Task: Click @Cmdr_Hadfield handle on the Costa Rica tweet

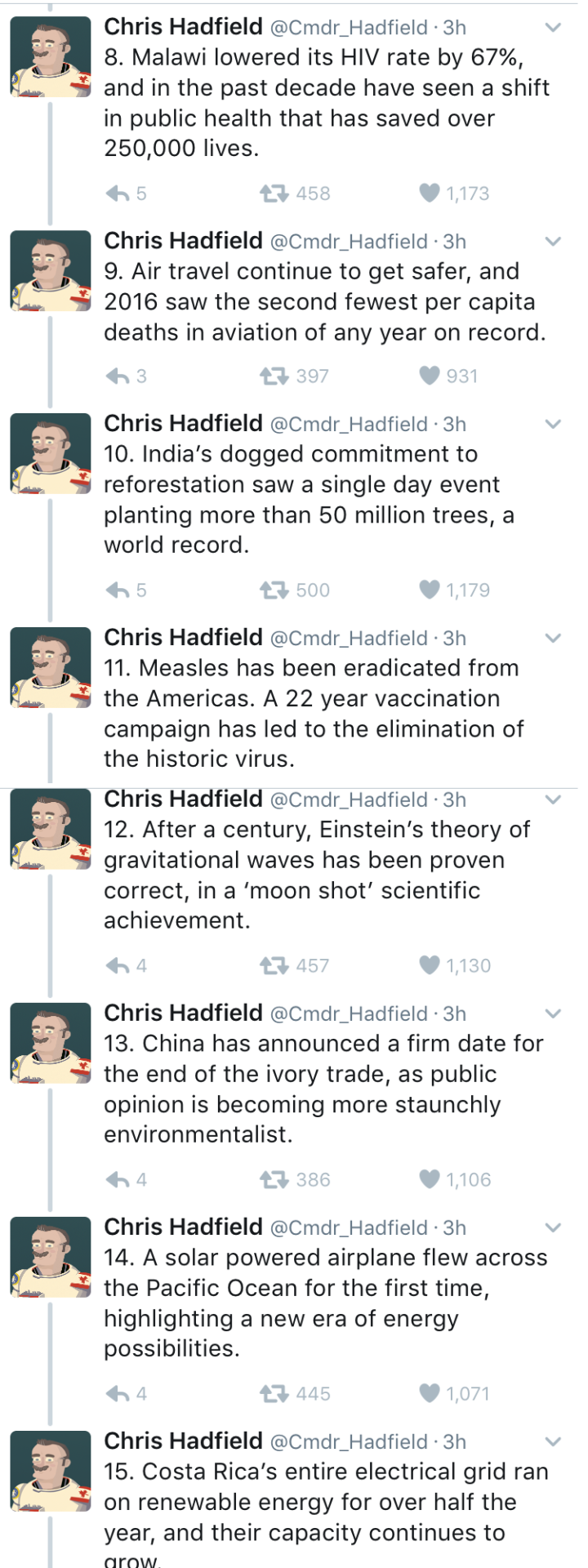Action: pos(349,1442)
